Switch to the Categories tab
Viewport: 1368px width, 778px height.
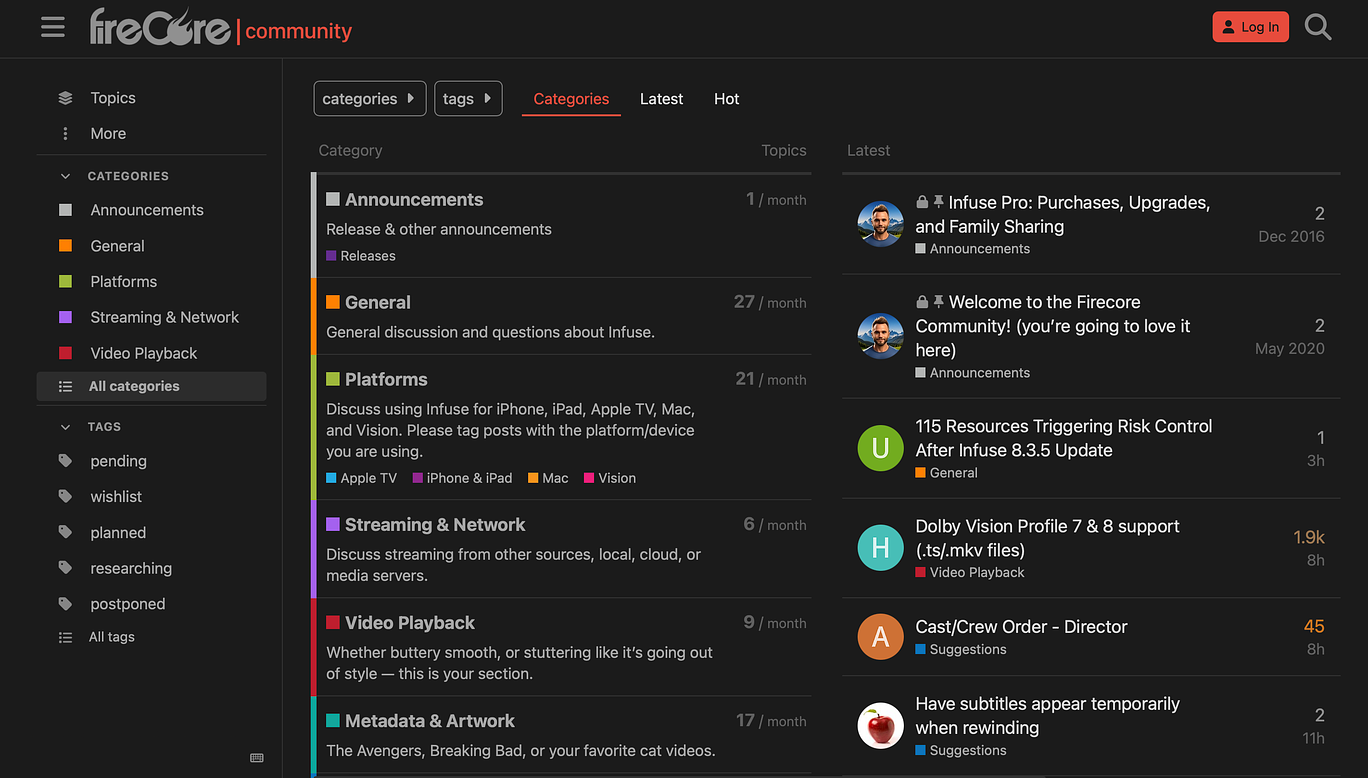coord(571,99)
